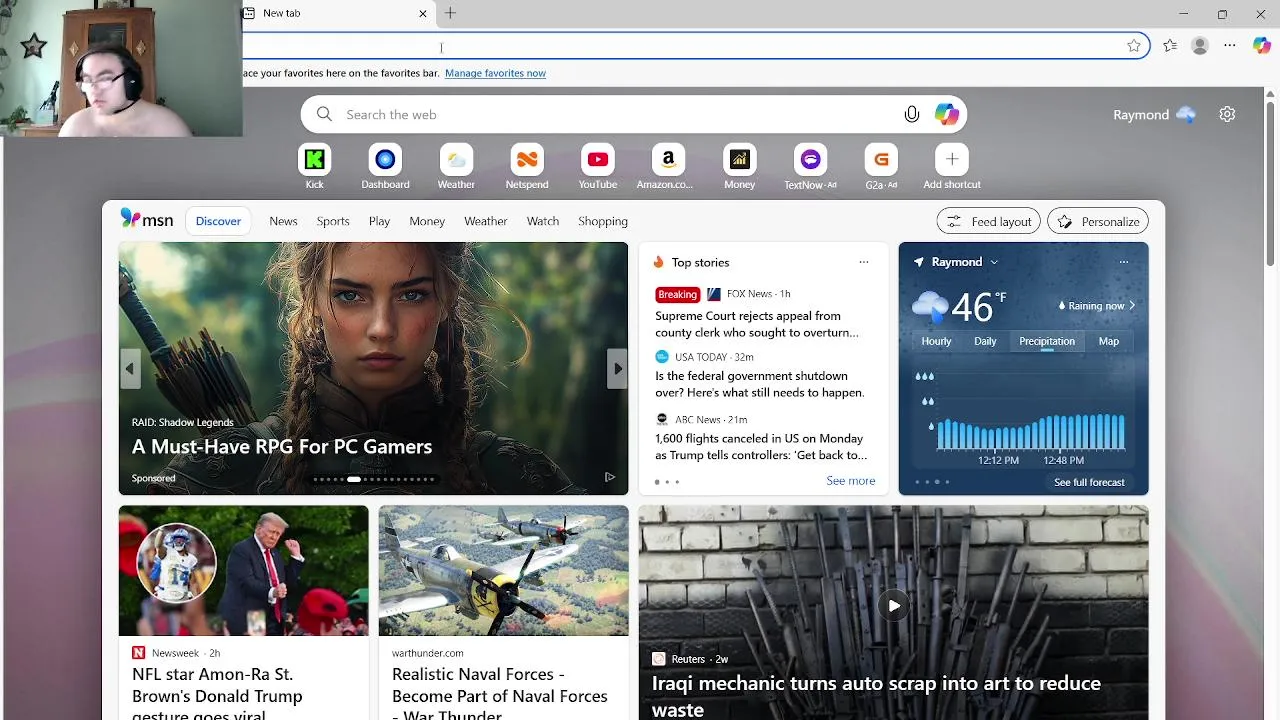Play the Iraqi mechanic video
This screenshot has height=720, width=1280.
894,605
